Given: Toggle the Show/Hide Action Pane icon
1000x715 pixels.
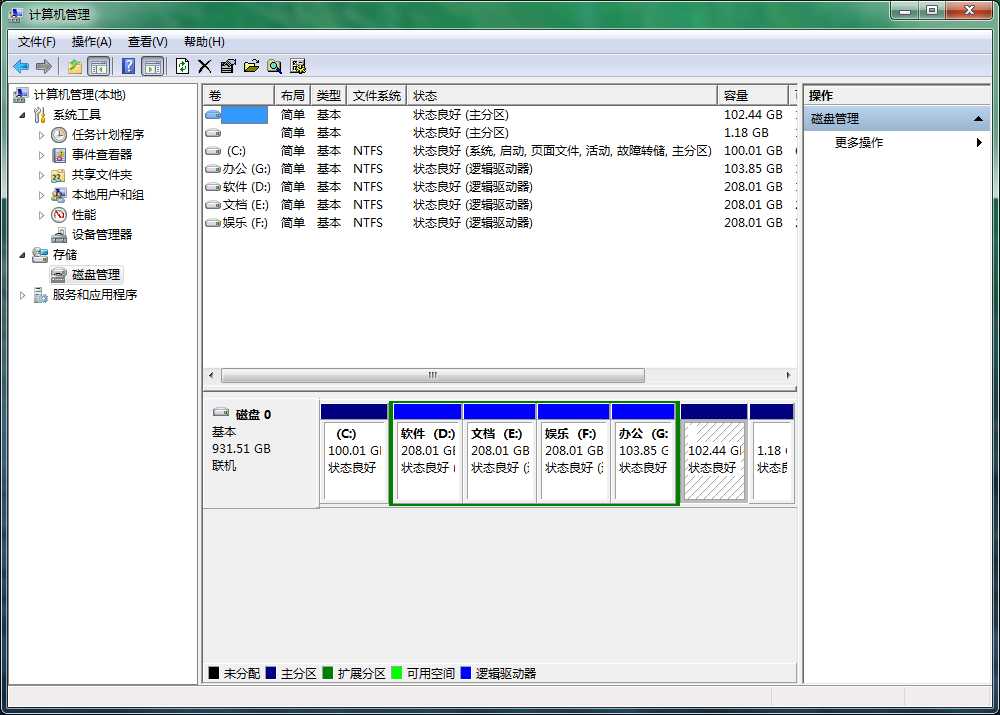Looking at the screenshot, I should click(x=152, y=66).
